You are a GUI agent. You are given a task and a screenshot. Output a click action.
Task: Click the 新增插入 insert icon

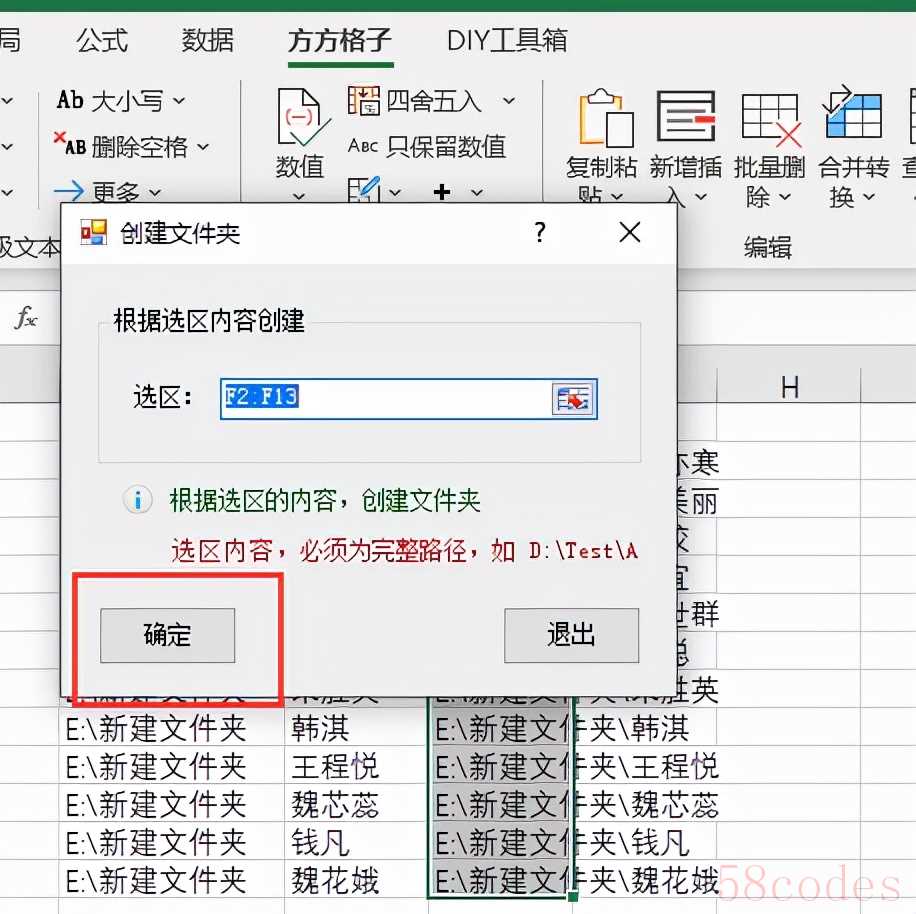click(685, 118)
